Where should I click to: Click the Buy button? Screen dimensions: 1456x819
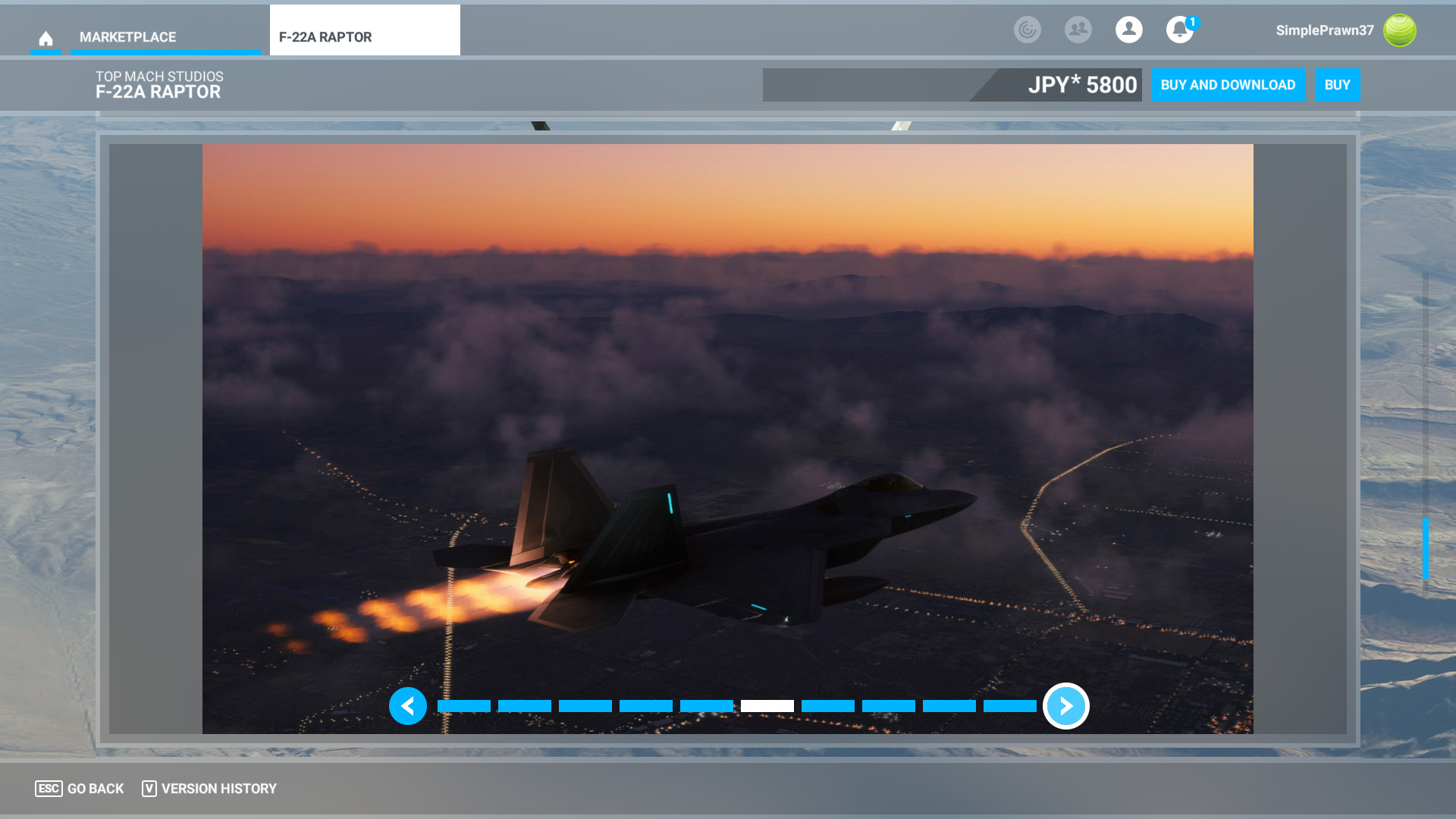(x=1337, y=85)
